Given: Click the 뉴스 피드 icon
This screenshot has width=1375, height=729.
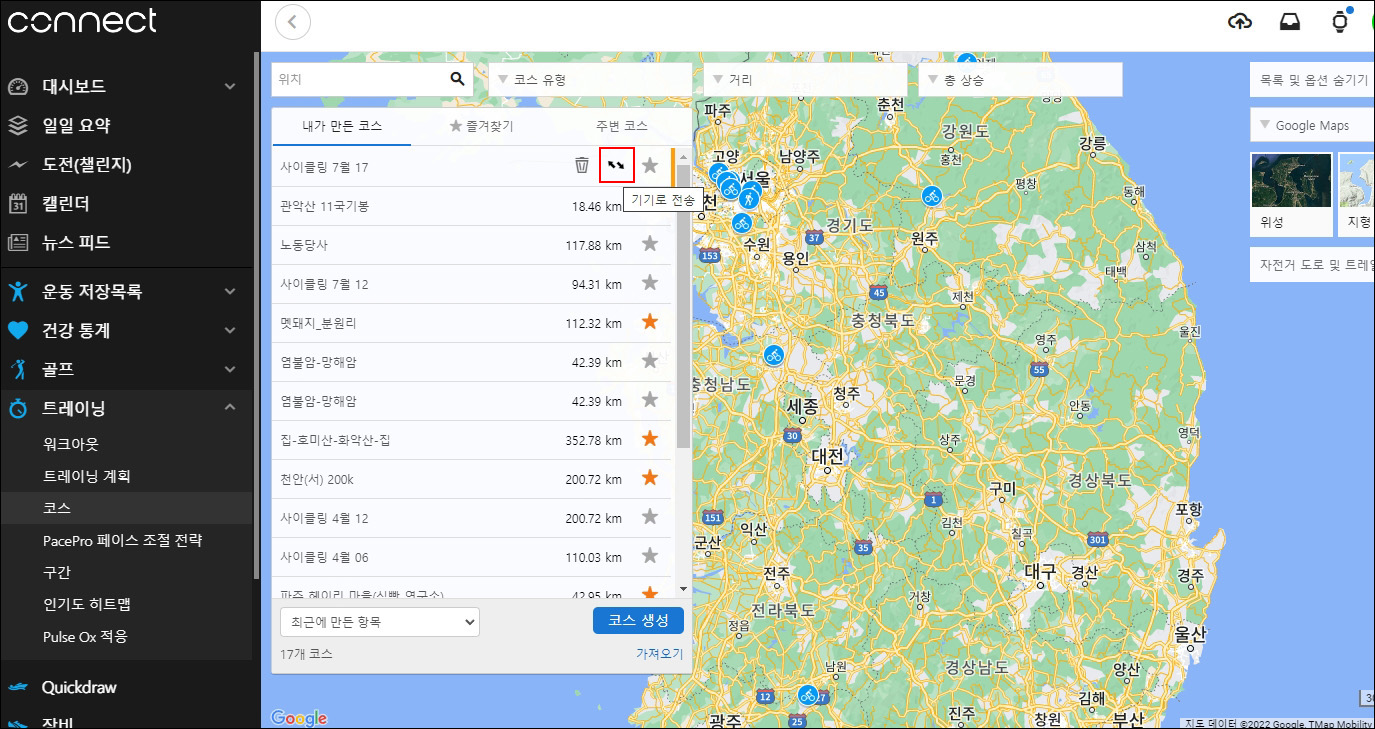Looking at the screenshot, I should tap(18, 243).
